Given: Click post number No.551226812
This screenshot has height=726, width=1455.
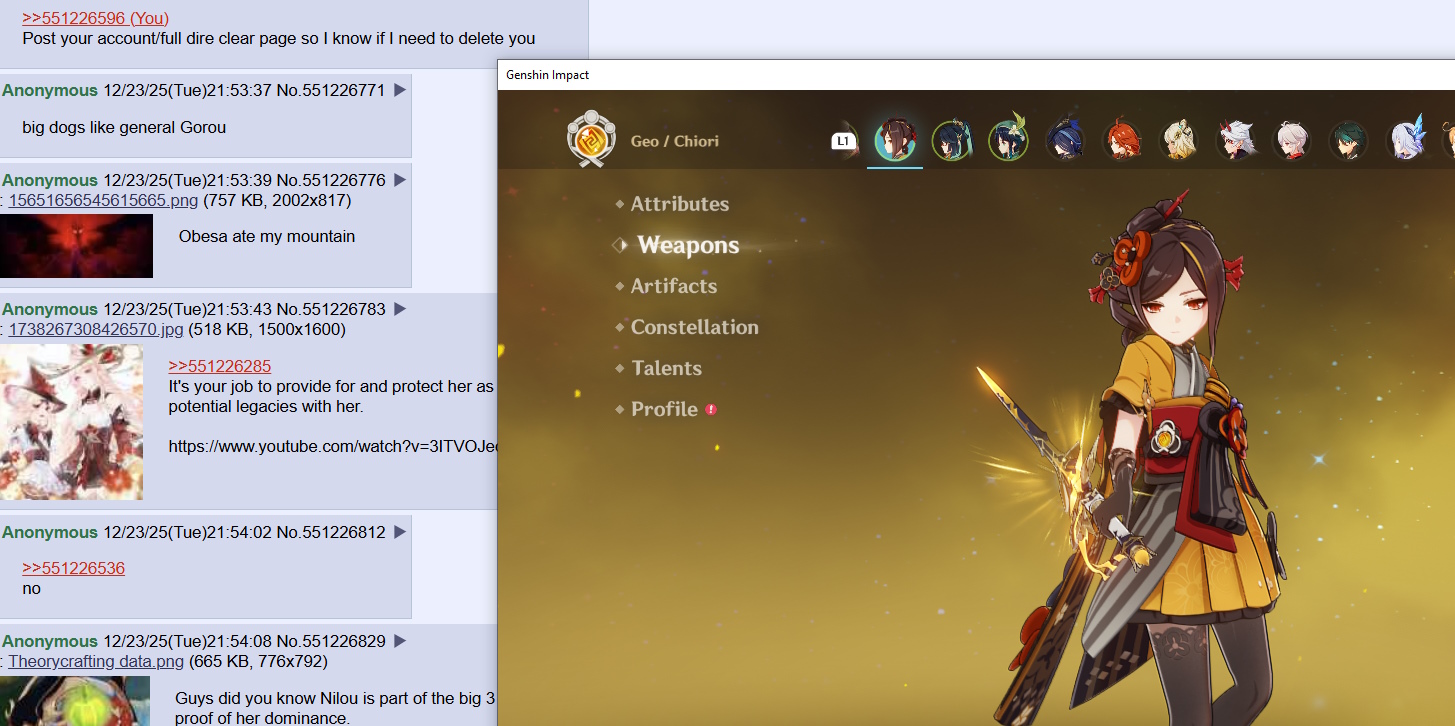Looking at the screenshot, I should 331,532.
